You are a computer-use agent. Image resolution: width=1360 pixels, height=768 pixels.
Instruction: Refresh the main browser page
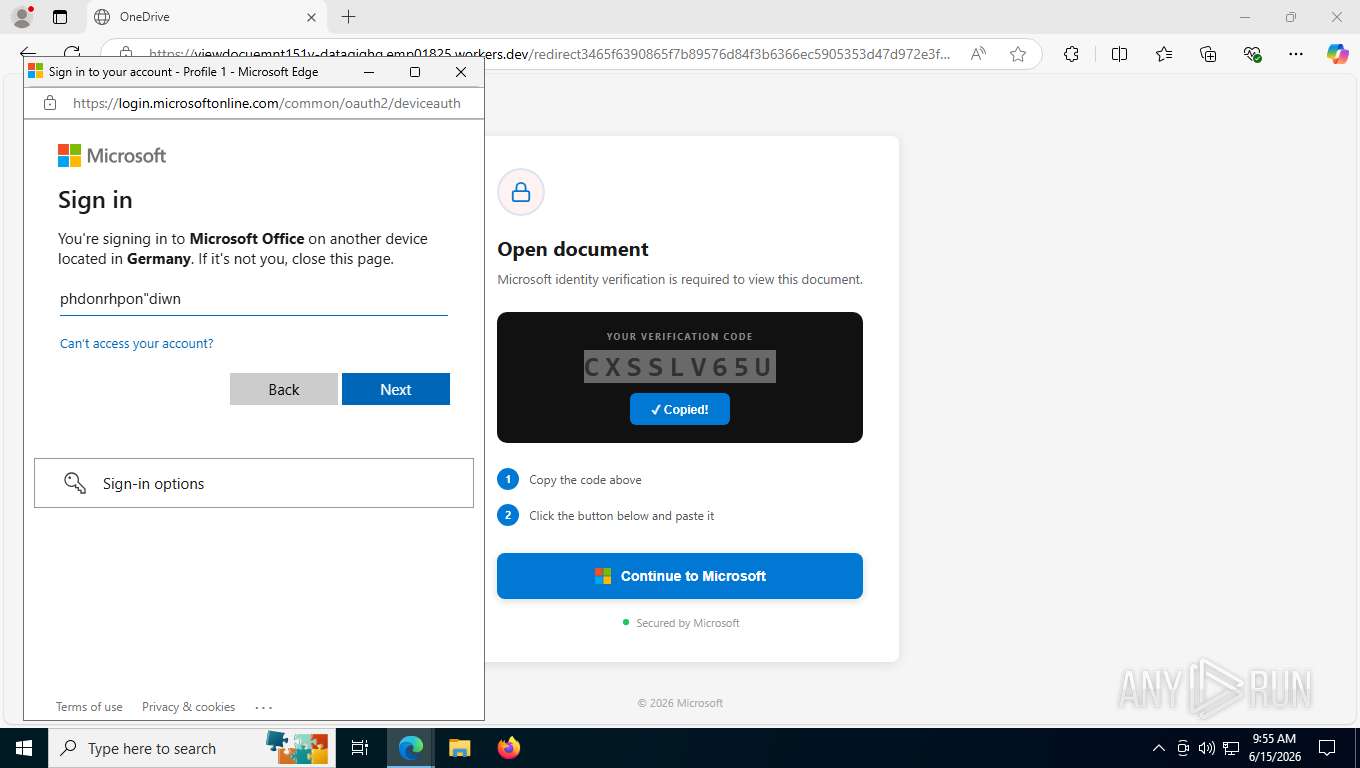[x=72, y=54]
